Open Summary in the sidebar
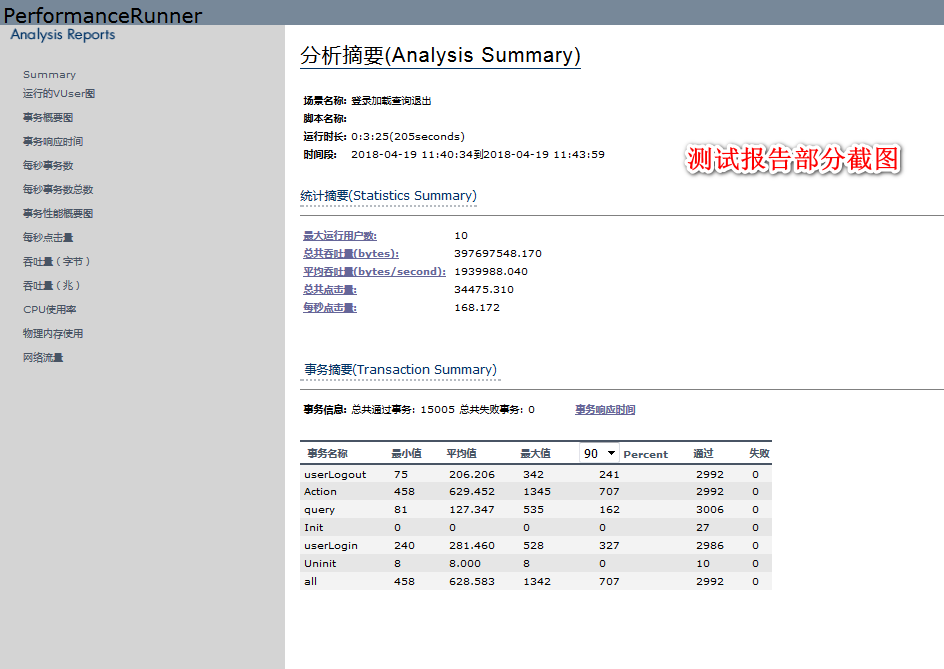The image size is (944, 669). [x=49, y=75]
